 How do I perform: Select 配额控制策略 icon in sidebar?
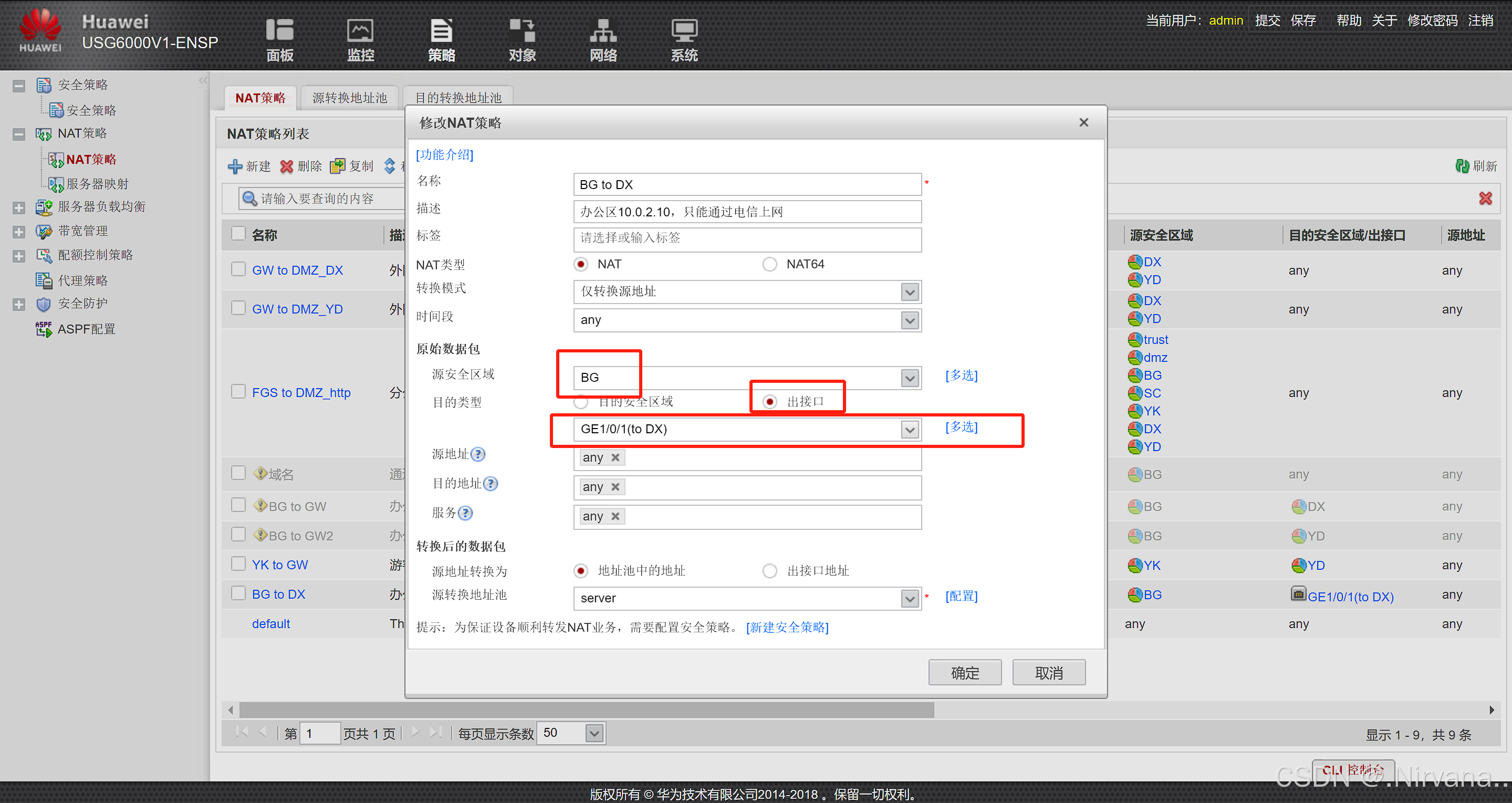coord(44,255)
